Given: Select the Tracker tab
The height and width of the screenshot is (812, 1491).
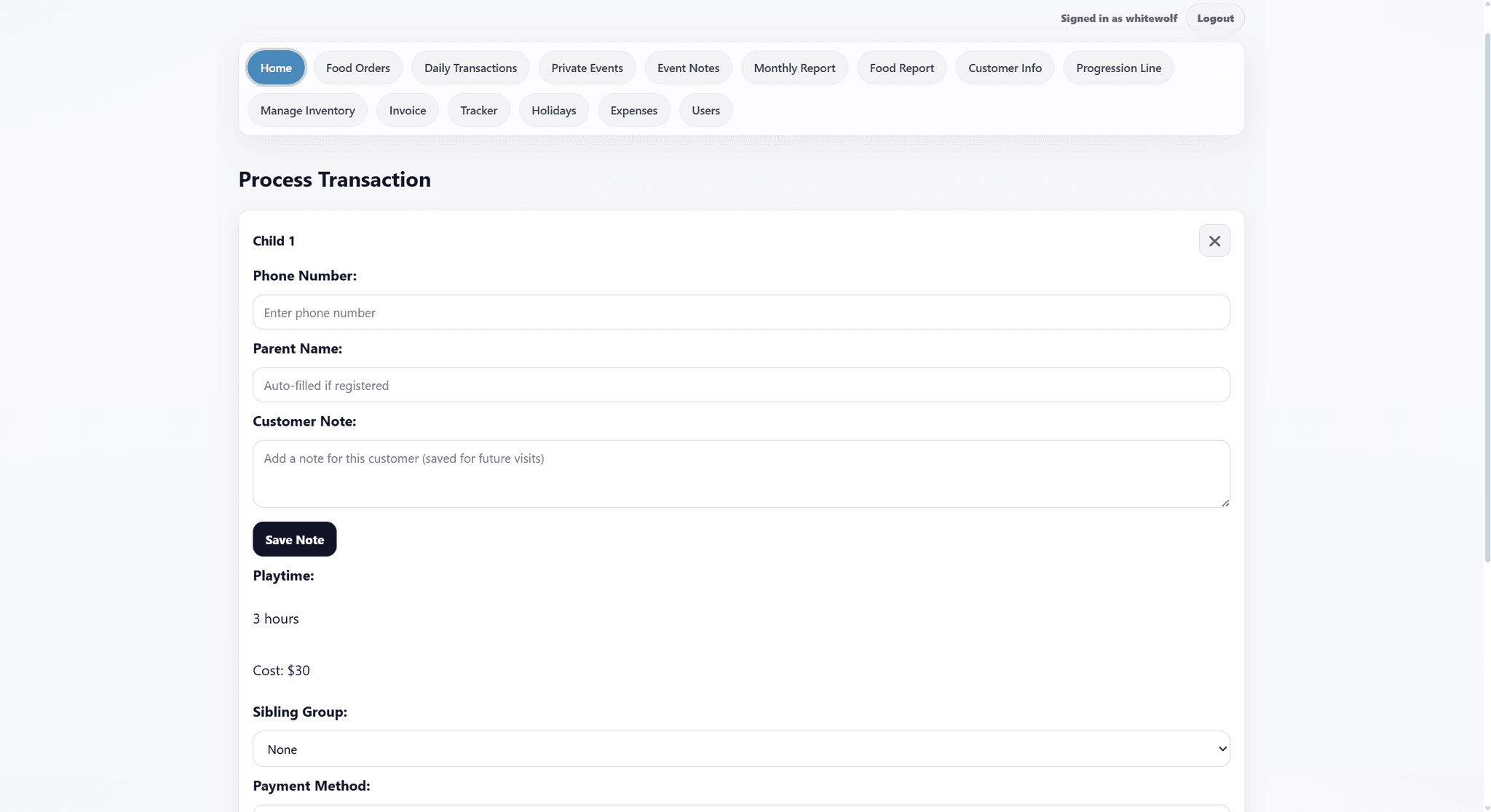Looking at the screenshot, I should click(x=478, y=110).
